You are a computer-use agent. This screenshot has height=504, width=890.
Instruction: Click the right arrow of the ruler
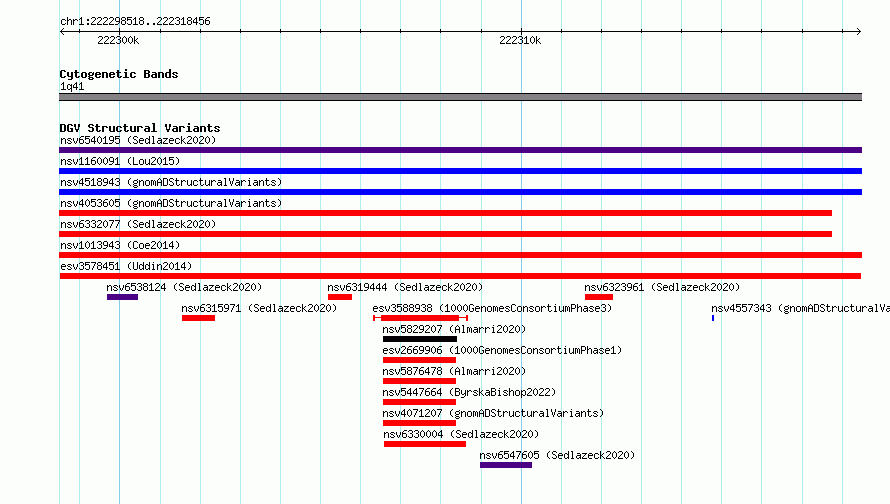coord(859,32)
